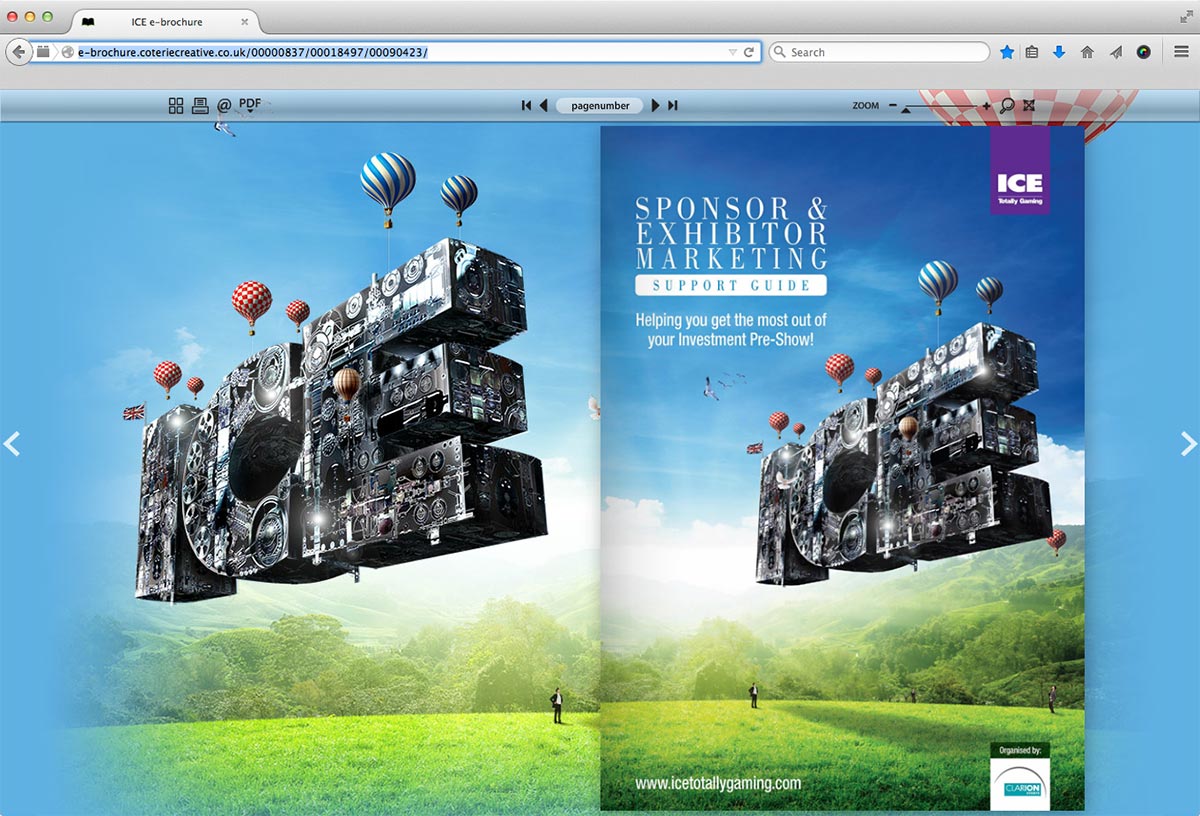This screenshot has width=1200, height=816.
Task: Increase zoom with the plus button
Action: (x=986, y=105)
